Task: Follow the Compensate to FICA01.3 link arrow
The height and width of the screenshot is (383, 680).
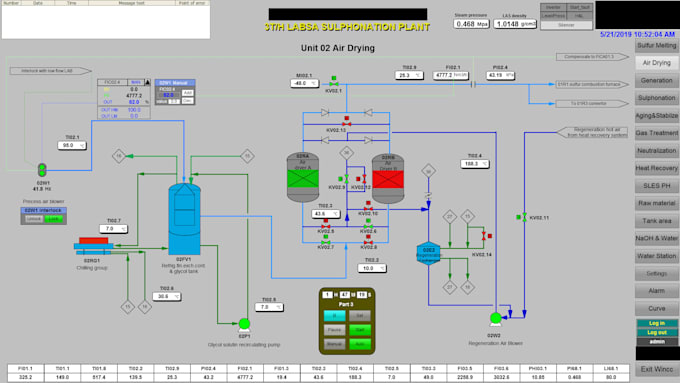Action: 592,57
